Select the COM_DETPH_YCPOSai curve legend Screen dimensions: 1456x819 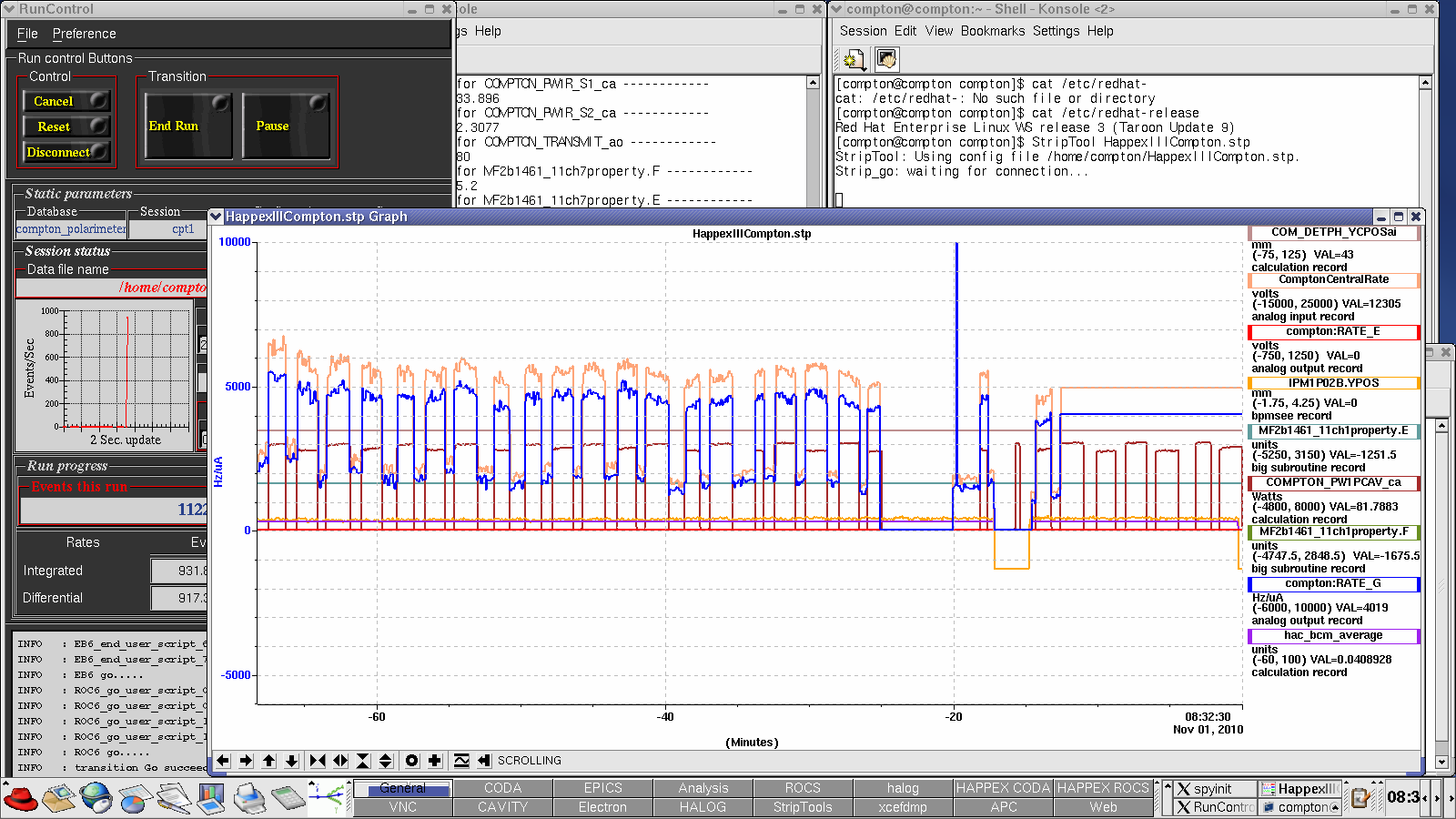1333,232
